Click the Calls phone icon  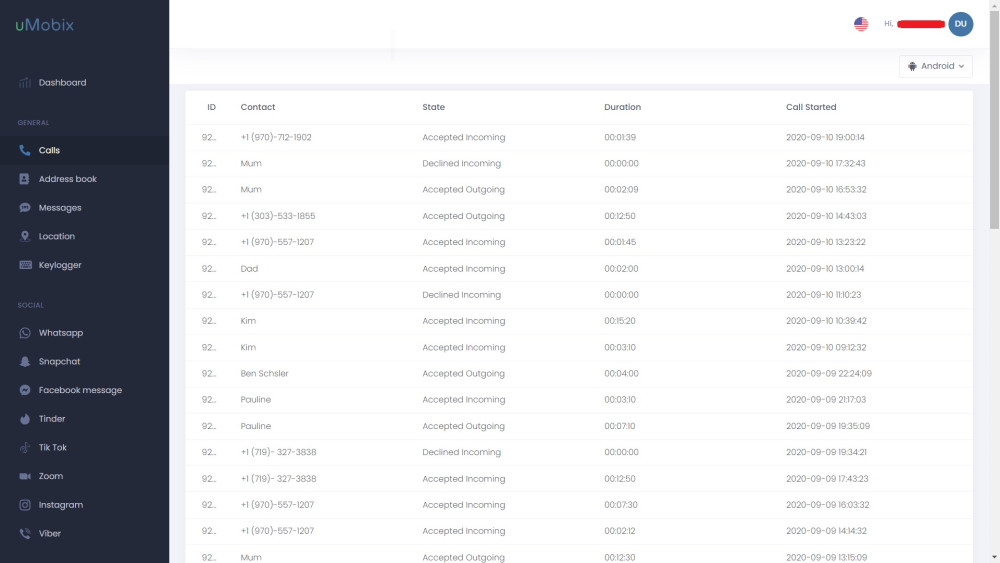click(x=25, y=150)
